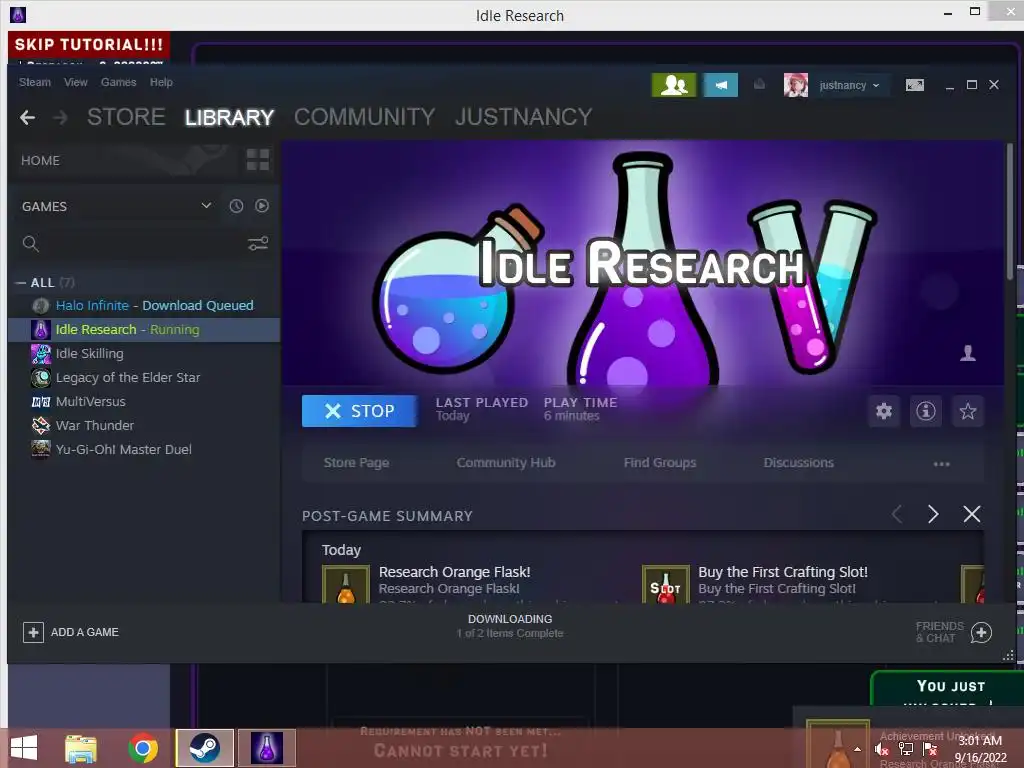The width and height of the screenshot is (1024, 768).
Task: Open the notifications bell icon
Action: [759, 84]
